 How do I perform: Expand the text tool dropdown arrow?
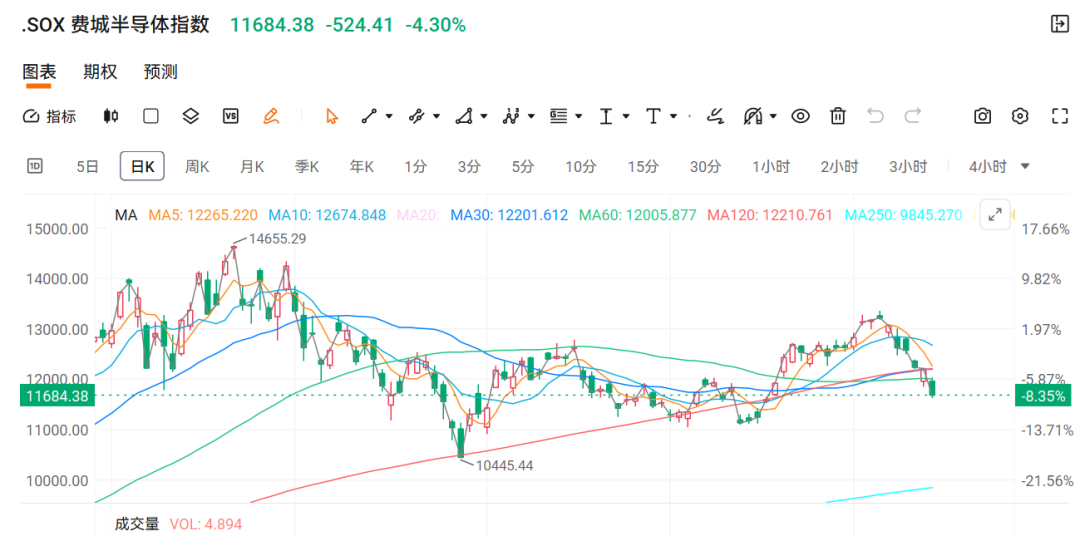point(673,116)
